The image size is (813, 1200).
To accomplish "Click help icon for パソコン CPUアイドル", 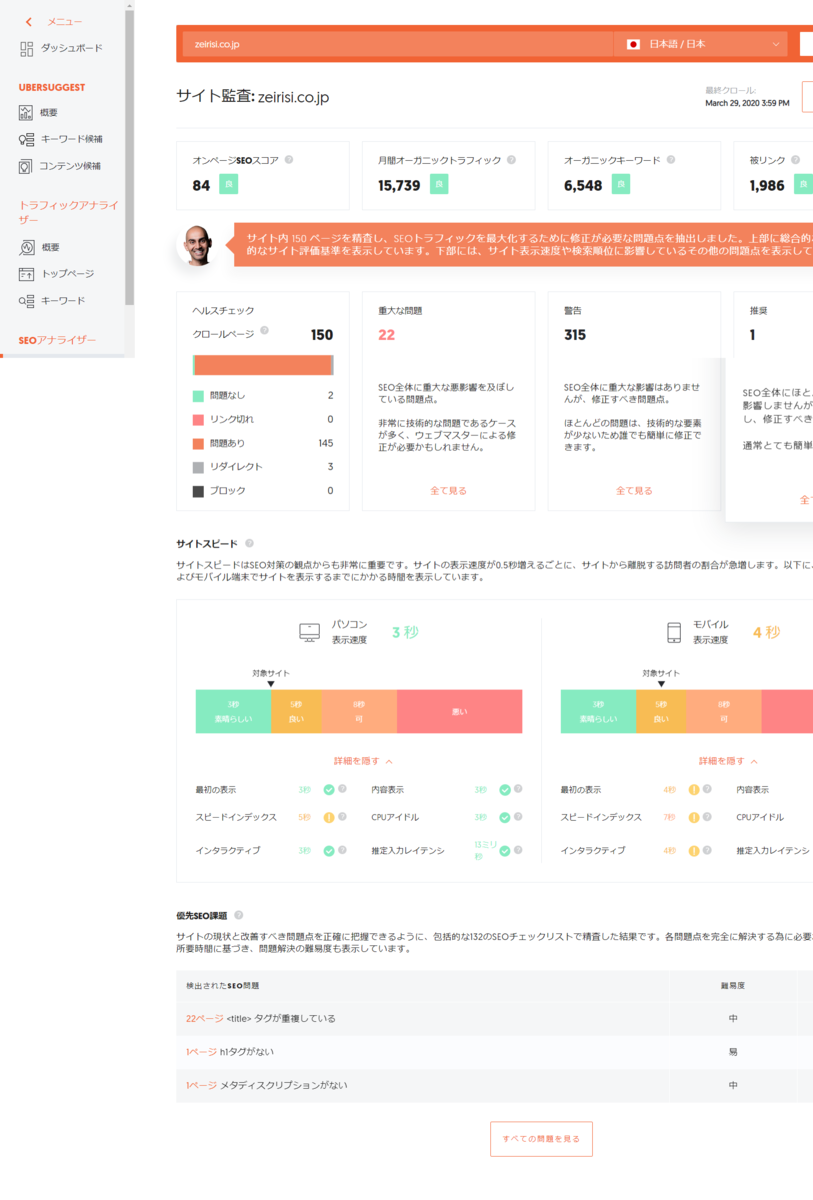I will tap(519, 817).
